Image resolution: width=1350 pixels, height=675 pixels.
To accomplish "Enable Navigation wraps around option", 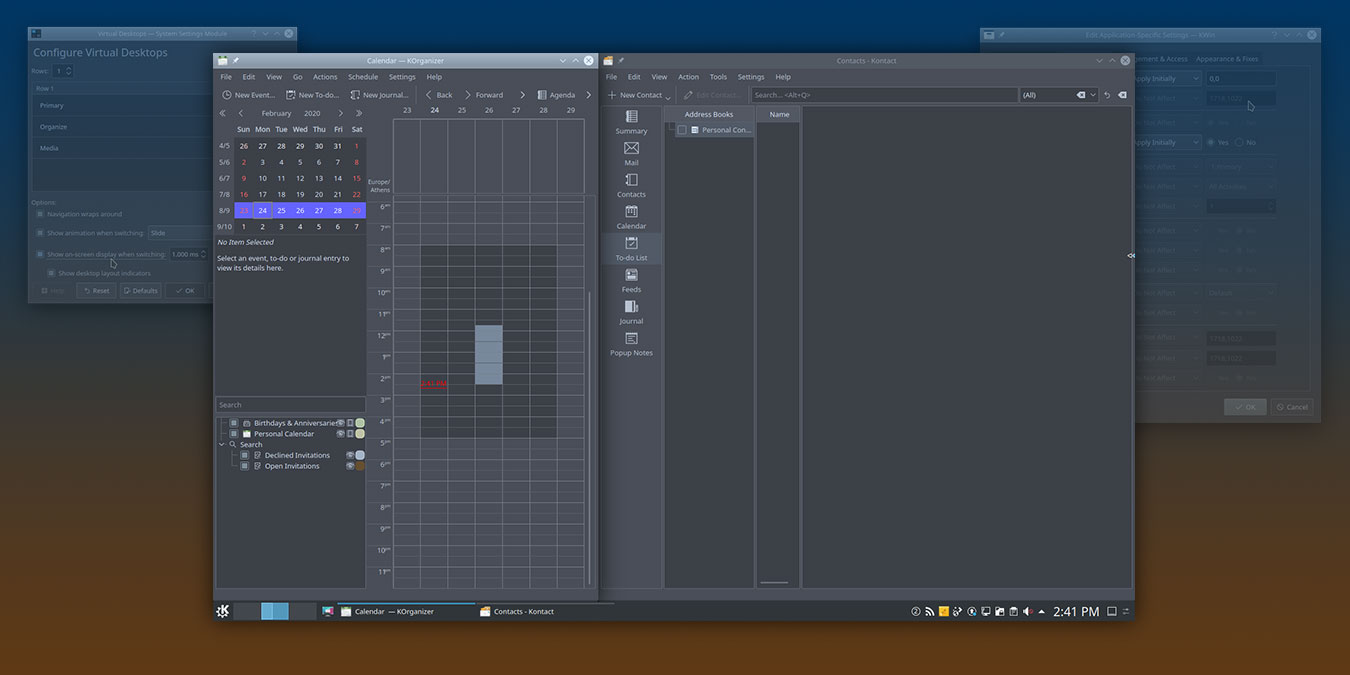I will (41, 213).
